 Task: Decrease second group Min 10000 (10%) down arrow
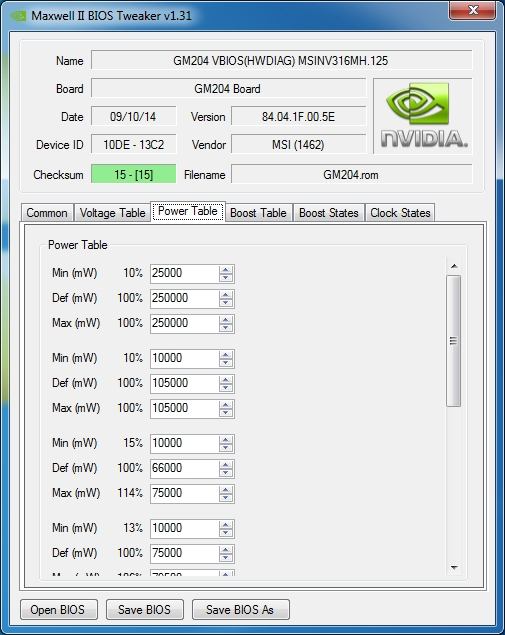[x=226, y=363]
